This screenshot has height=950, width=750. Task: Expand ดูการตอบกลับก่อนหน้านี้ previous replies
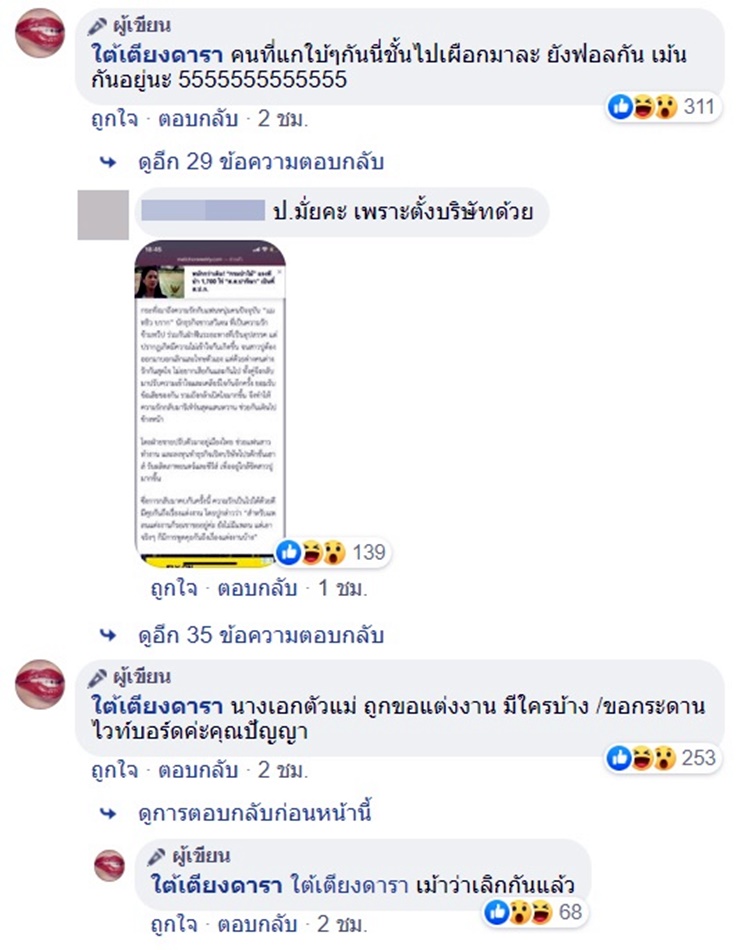254,813
